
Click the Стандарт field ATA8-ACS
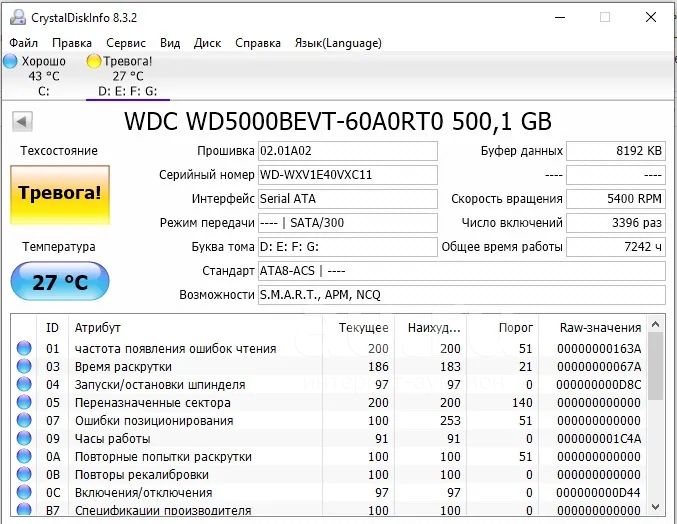(462, 271)
